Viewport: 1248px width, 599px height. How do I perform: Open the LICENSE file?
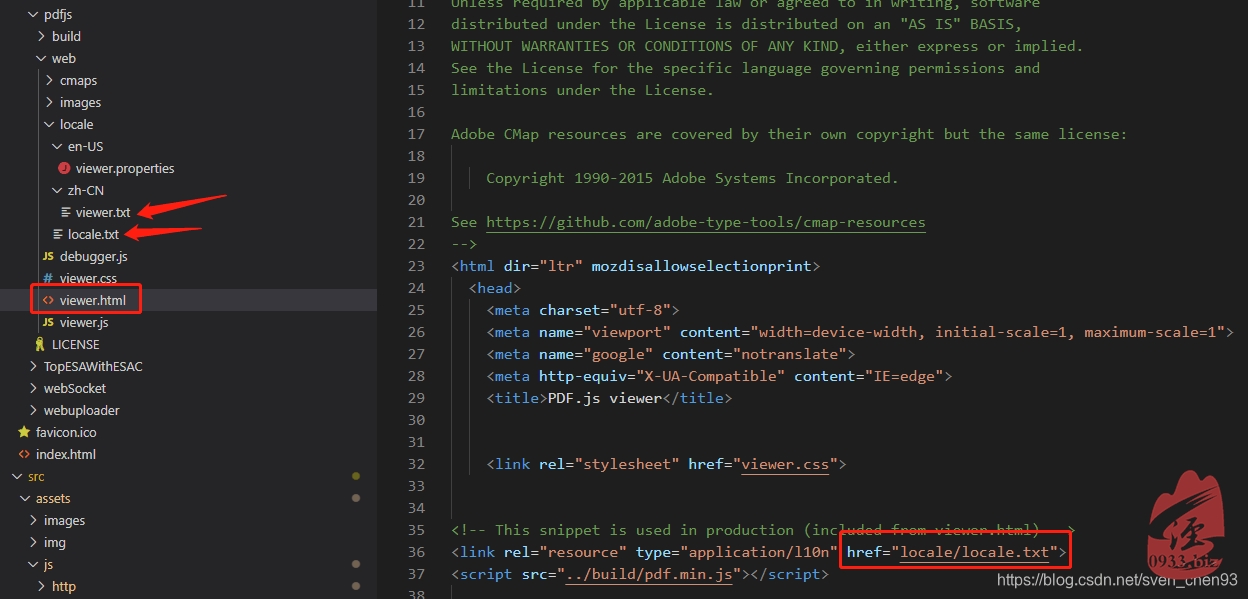pyautogui.click(x=76, y=345)
